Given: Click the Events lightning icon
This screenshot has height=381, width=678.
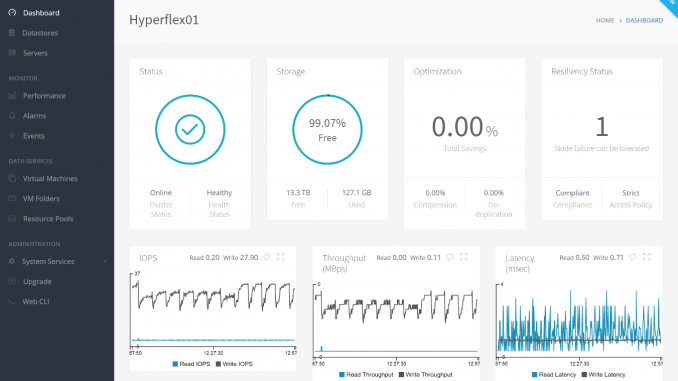Looking at the screenshot, I should pyautogui.click(x=12, y=135).
